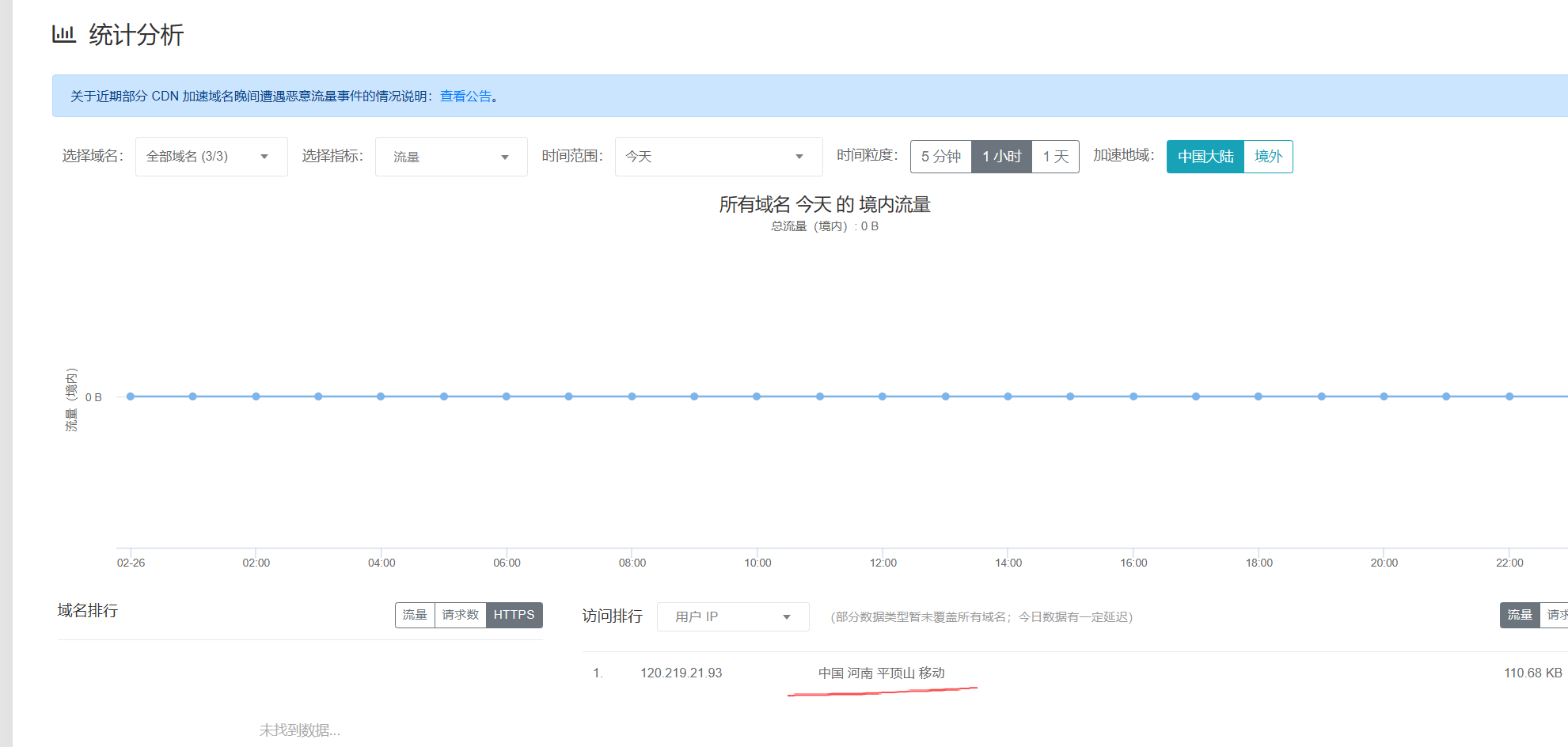Viewport: 1568px width, 747px height.
Task: Click the 12:00 data point on chart
Action: 883,396
